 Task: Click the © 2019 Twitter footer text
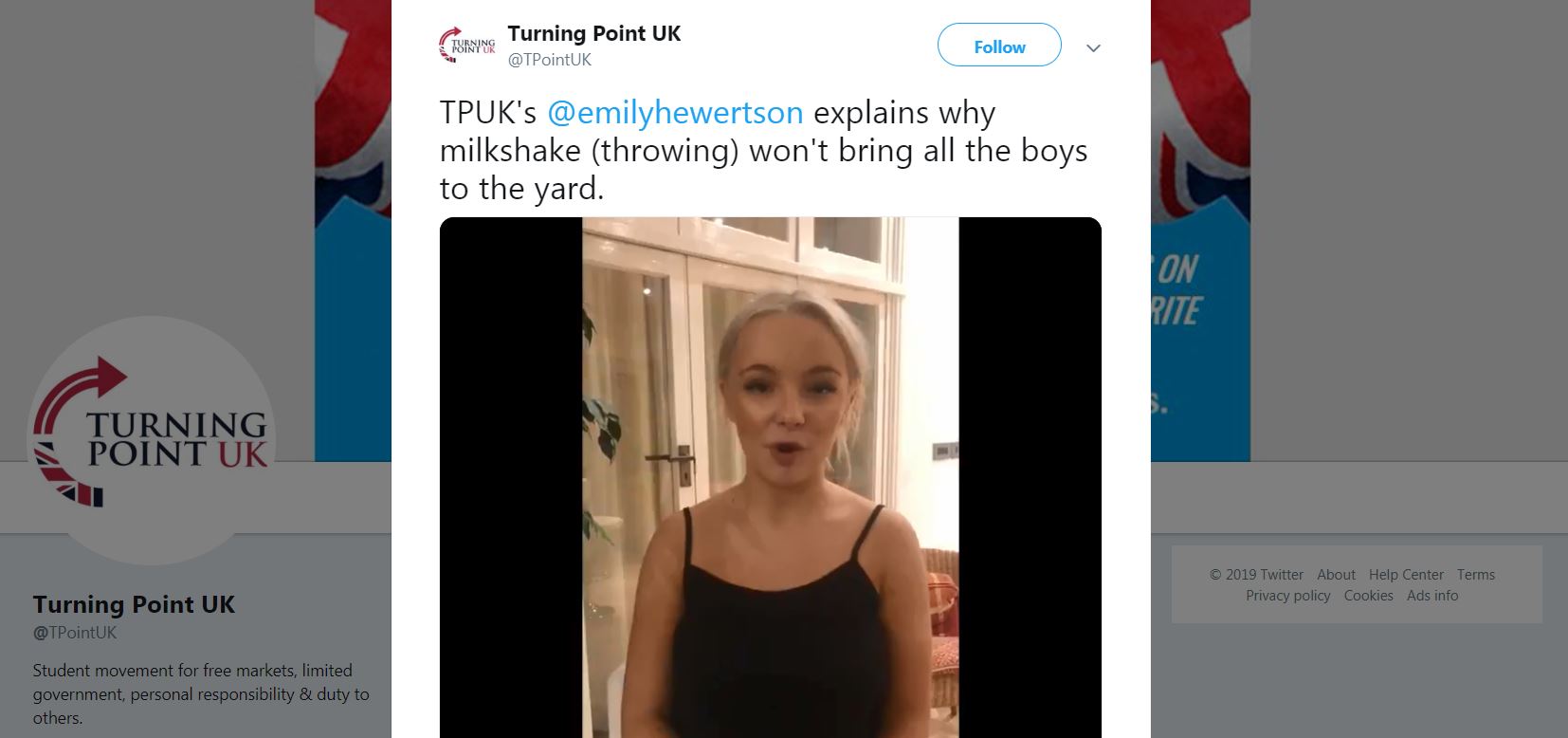pos(1256,575)
